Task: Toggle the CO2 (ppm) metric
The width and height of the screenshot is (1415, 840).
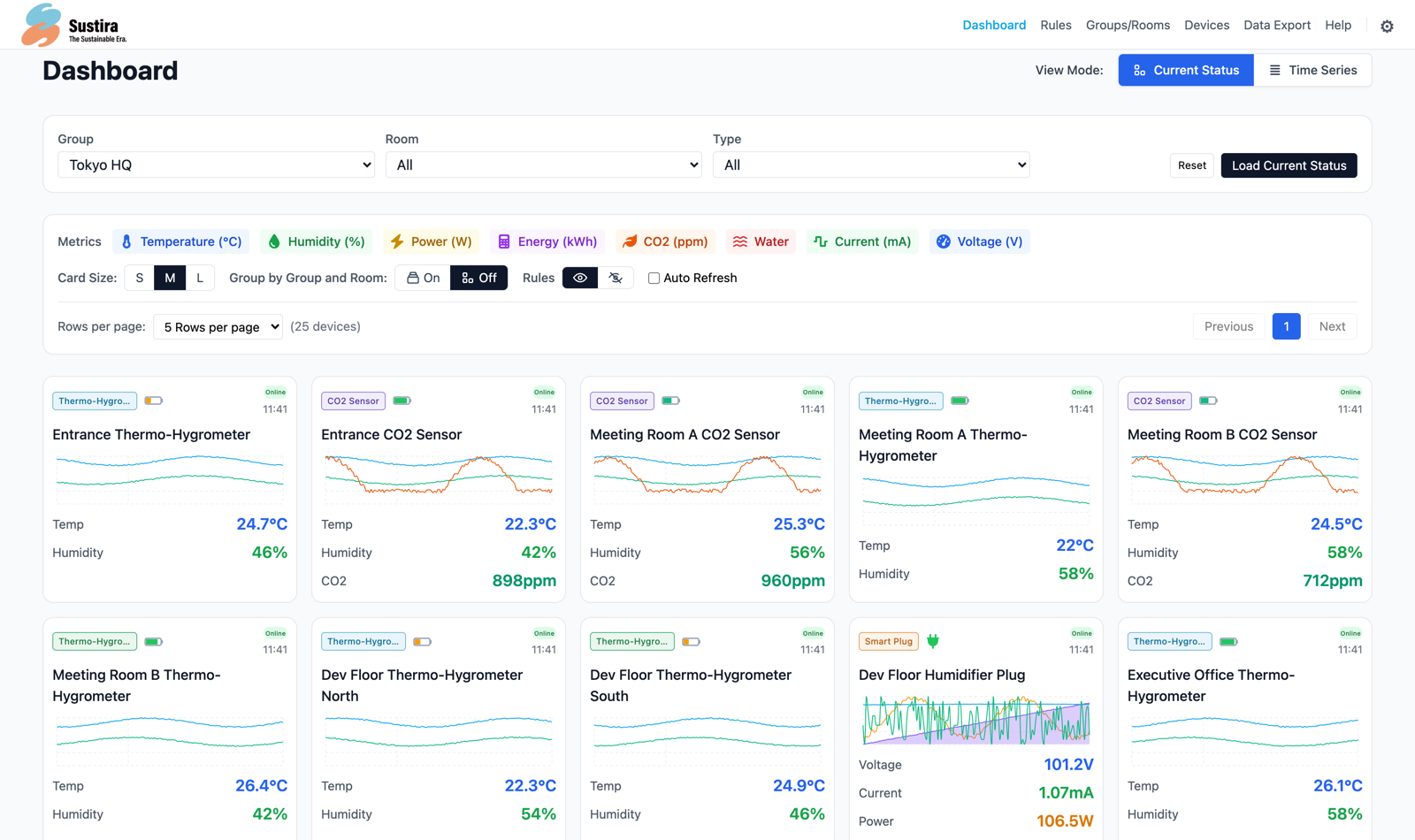Action: [665, 241]
